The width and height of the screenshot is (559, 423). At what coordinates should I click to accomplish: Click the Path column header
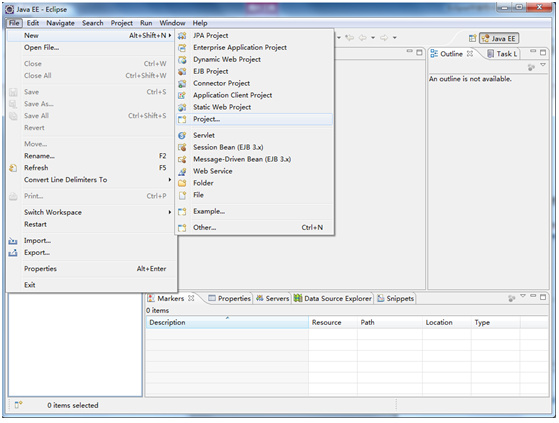pos(390,323)
